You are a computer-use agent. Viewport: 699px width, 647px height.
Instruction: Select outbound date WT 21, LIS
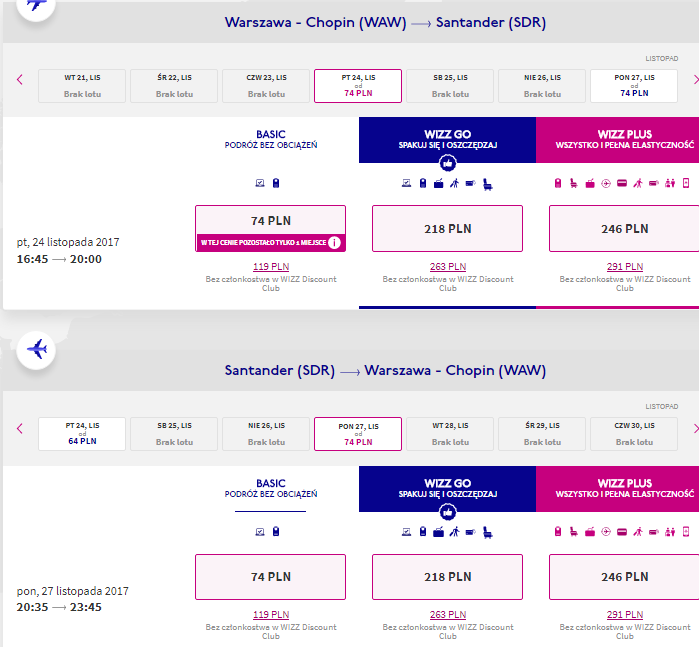(x=82, y=86)
